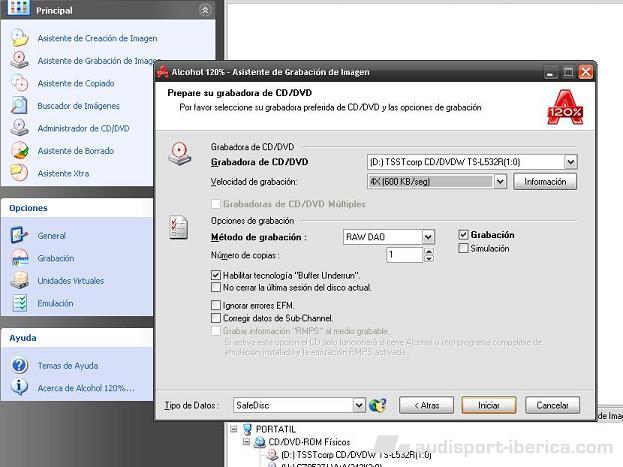The image size is (623, 467).
Task: Click the globe icon beside Tipo de Datos
Action: (x=377, y=405)
